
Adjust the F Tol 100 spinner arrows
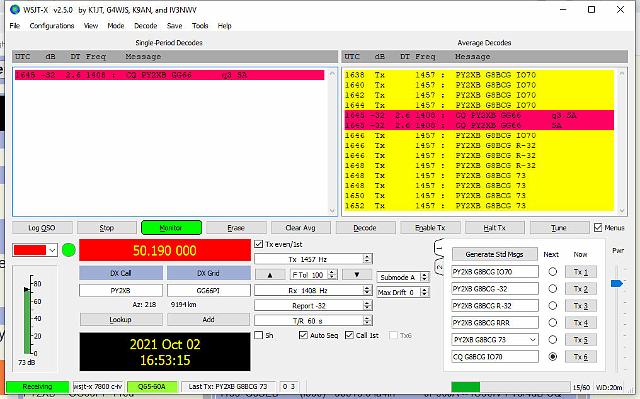click(x=333, y=275)
